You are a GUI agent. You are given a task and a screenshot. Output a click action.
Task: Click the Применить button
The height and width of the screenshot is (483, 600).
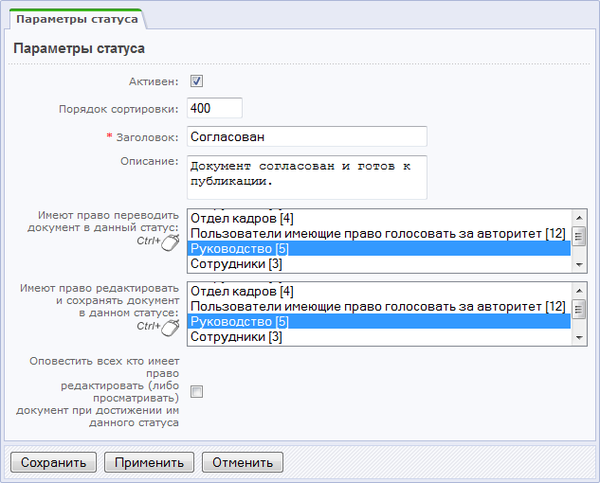click(149, 462)
